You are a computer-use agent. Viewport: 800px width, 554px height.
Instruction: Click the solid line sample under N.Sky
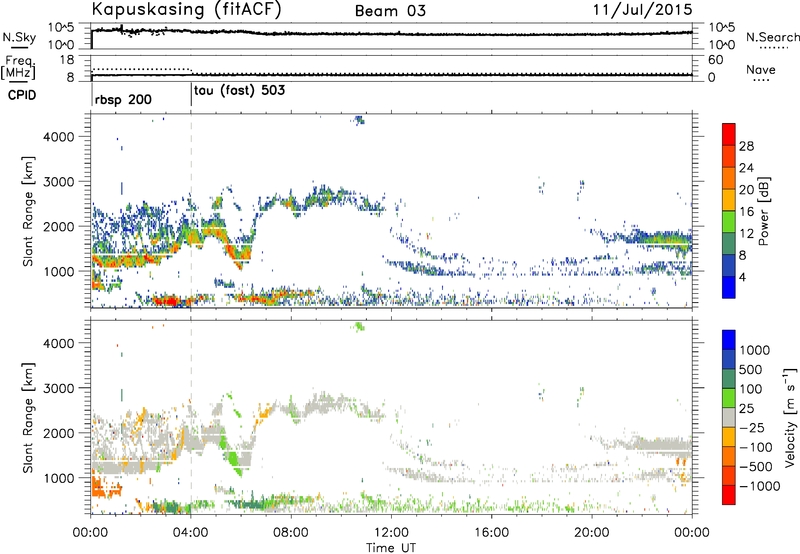(x=19, y=47)
